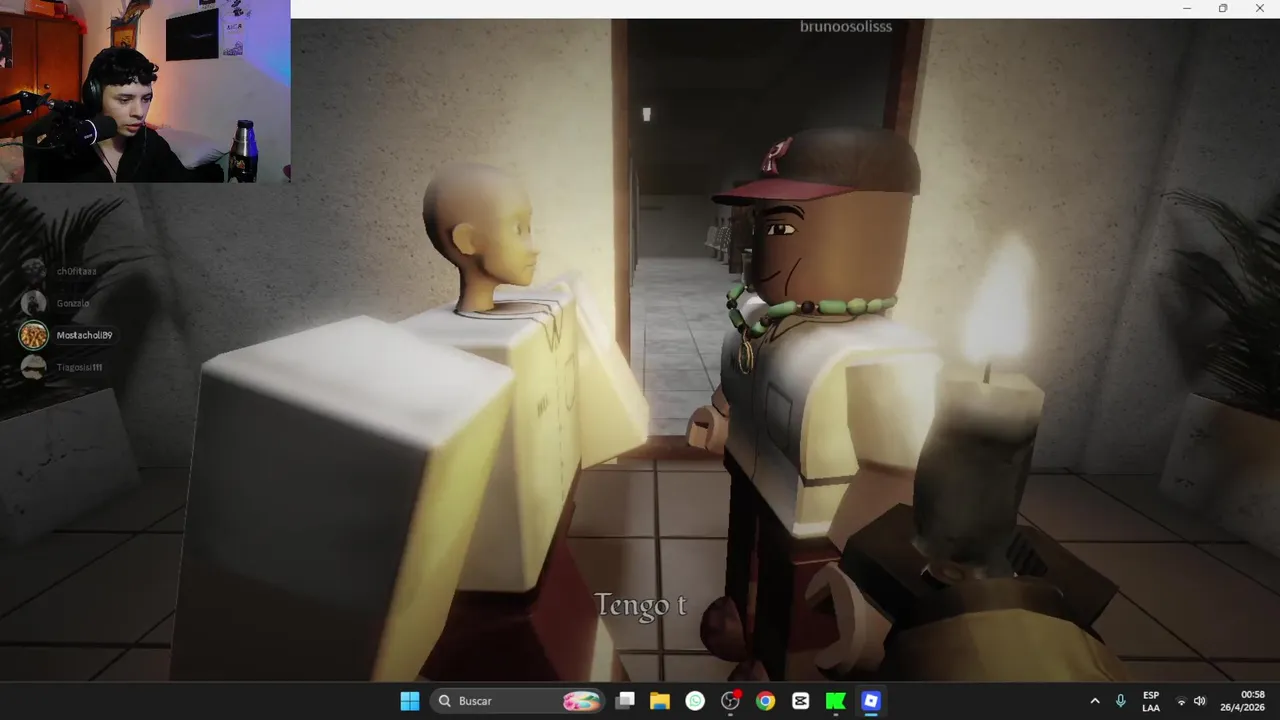
Task: Focus the Roblox taskbar icon
Action: coord(870,701)
